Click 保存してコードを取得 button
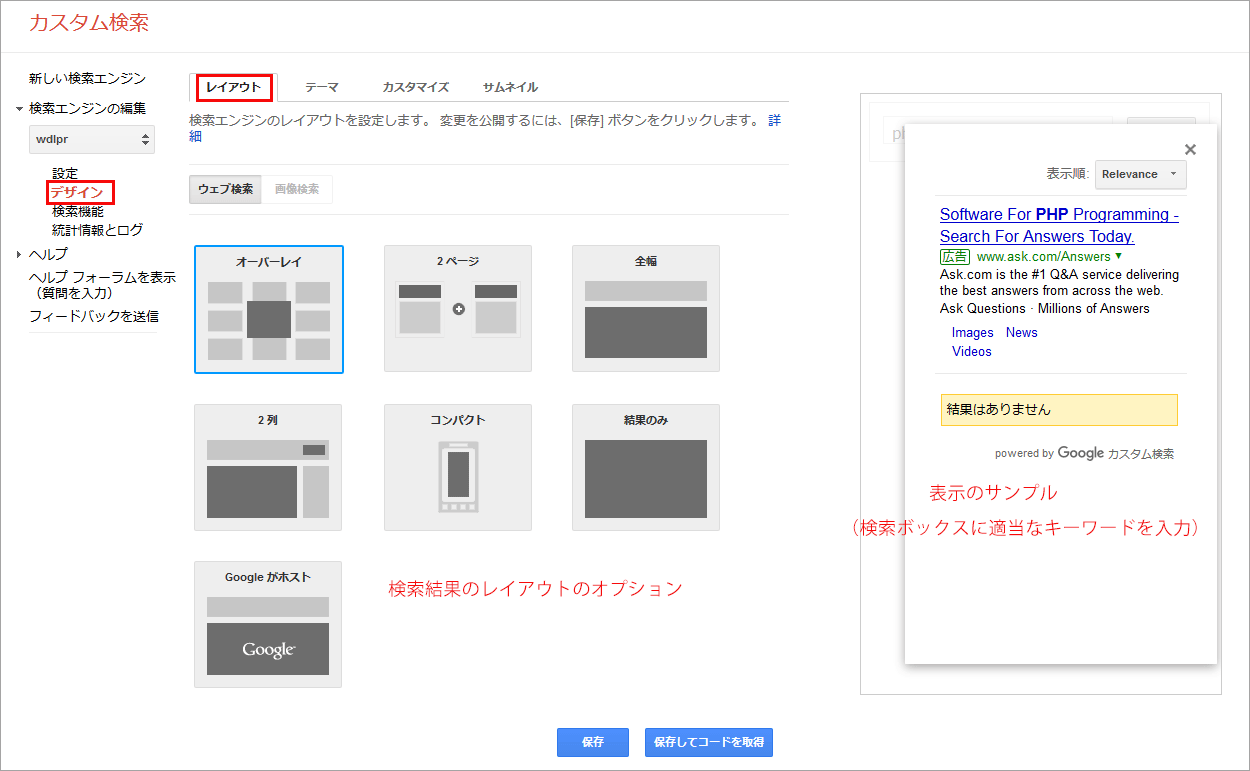This screenshot has width=1250, height=771. point(709,742)
